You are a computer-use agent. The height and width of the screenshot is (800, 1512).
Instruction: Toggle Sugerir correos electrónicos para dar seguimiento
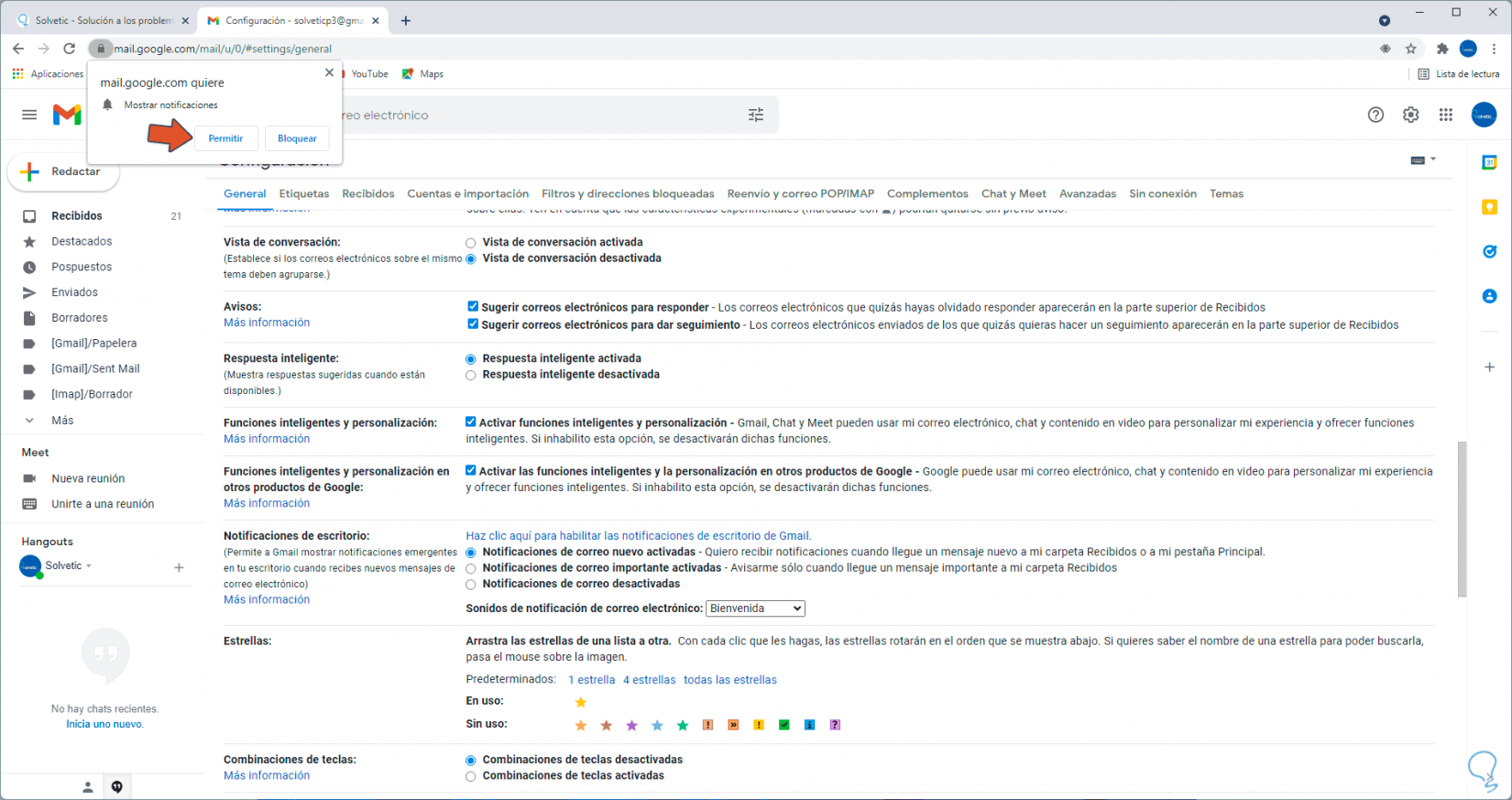(x=473, y=323)
